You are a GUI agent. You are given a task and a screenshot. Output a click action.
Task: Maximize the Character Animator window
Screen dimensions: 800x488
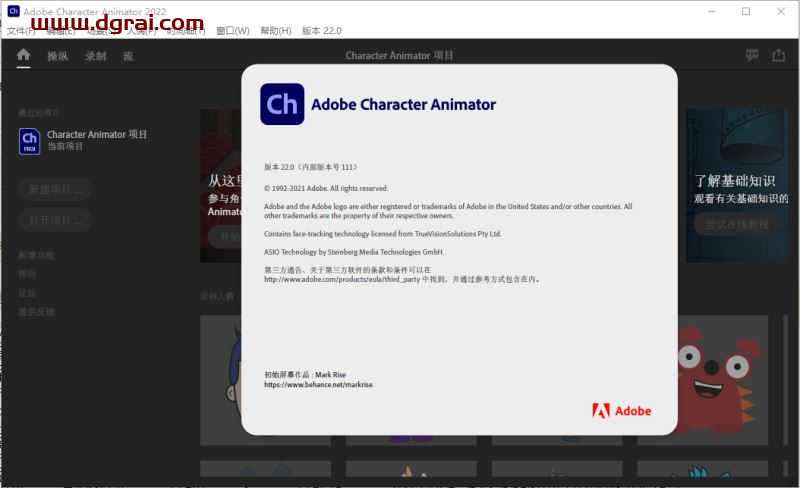[x=746, y=11]
